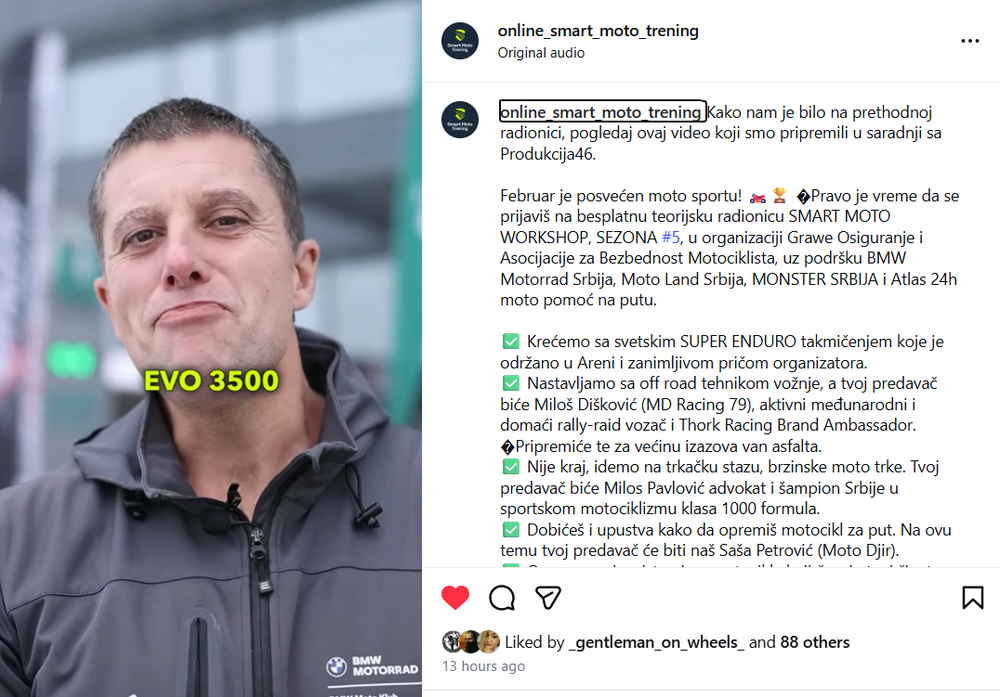This screenshot has width=1000, height=697.
Task: Open _gentleman_on_wheels_ profile from likes
Action: click(x=656, y=642)
